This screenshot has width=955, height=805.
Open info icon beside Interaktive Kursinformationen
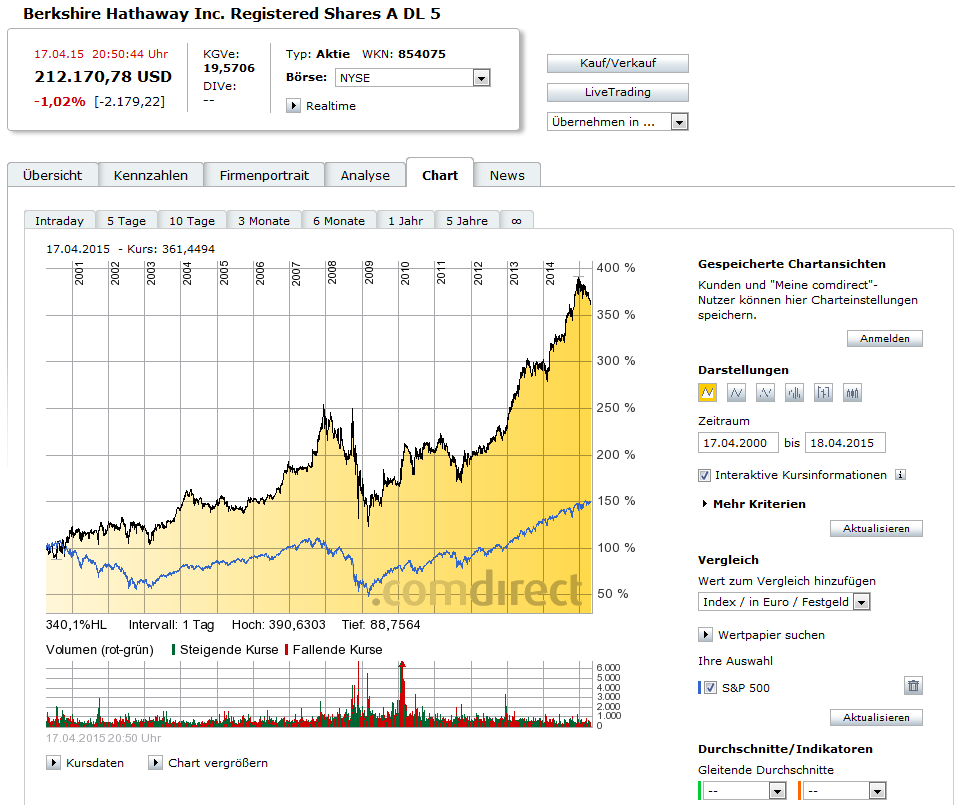pyautogui.click(x=900, y=474)
